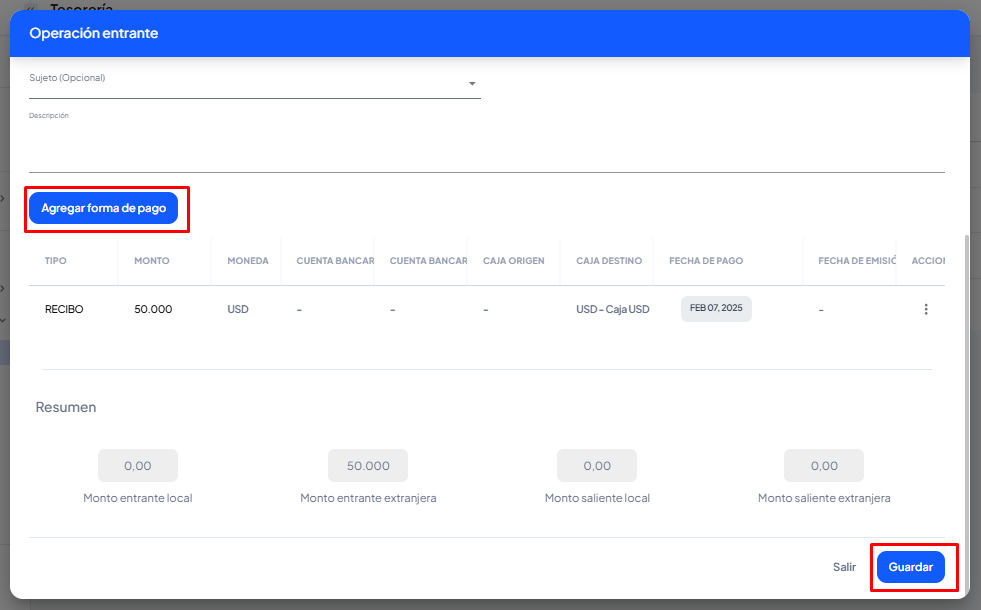Screen dimensions: 981x610
Task: Click the USD - Caja USD destination cell
Action: [x=612, y=310]
